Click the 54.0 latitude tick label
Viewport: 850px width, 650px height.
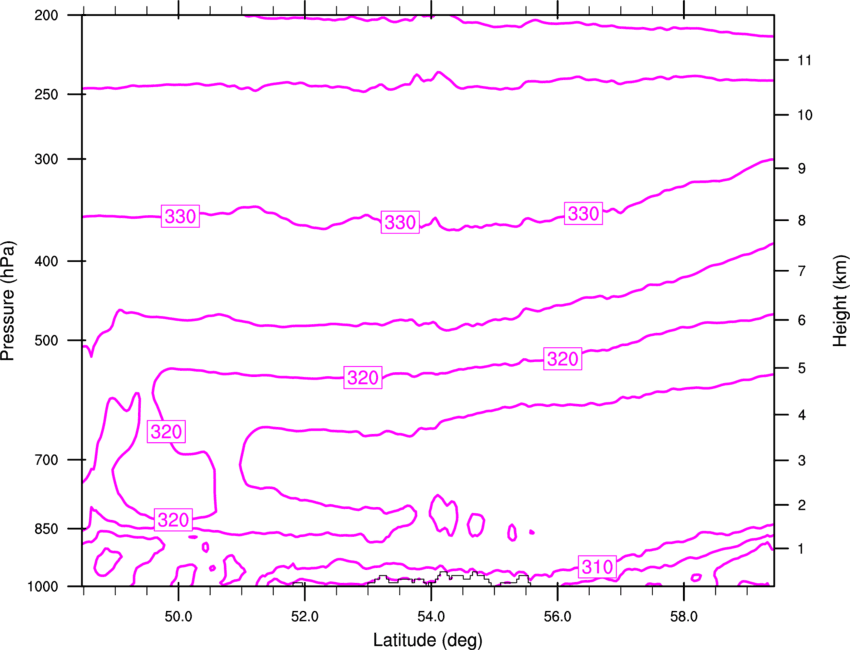(x=431, y=617)
